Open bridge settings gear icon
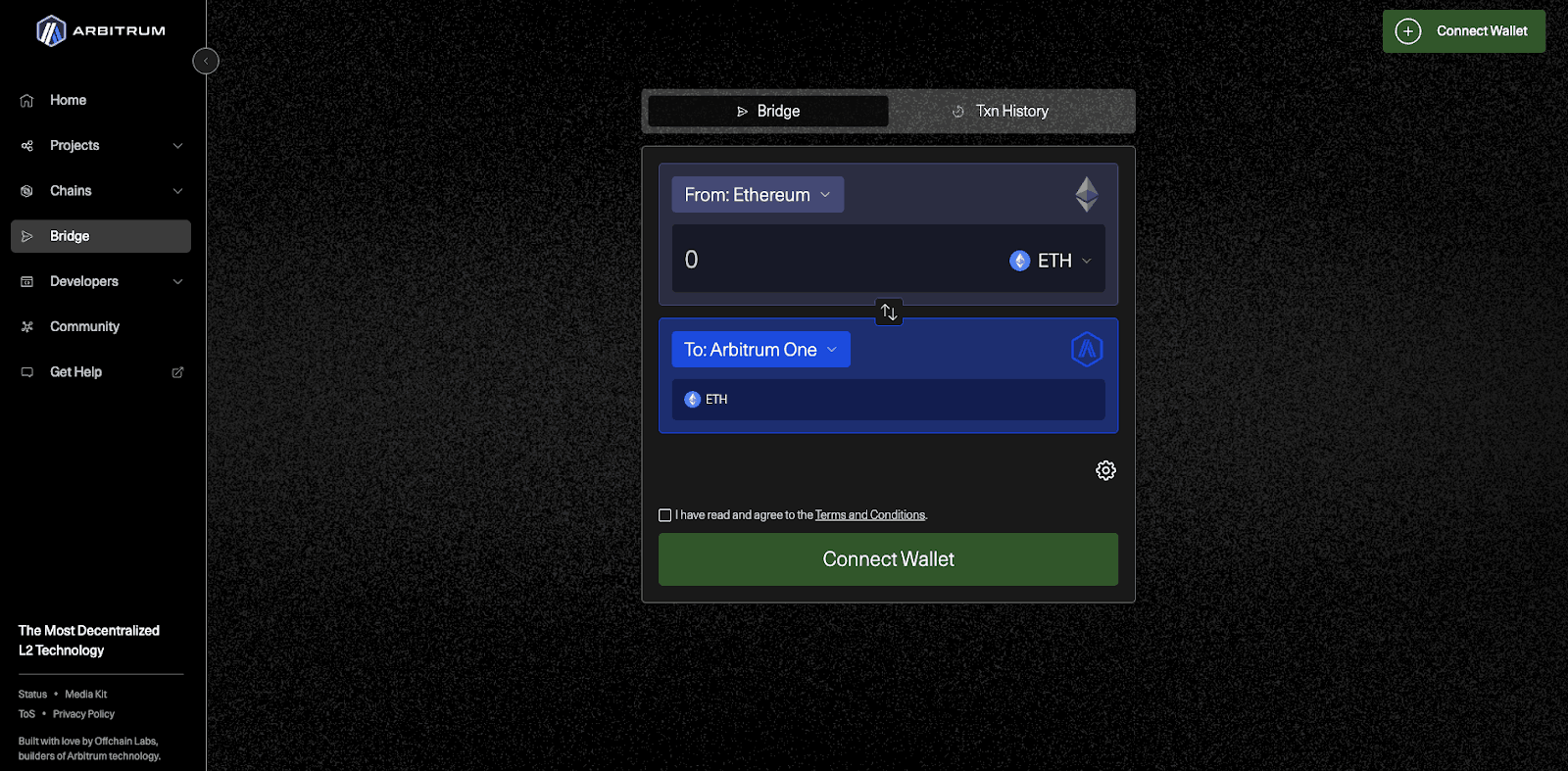1568x771 pixels. pos(1105,470)
